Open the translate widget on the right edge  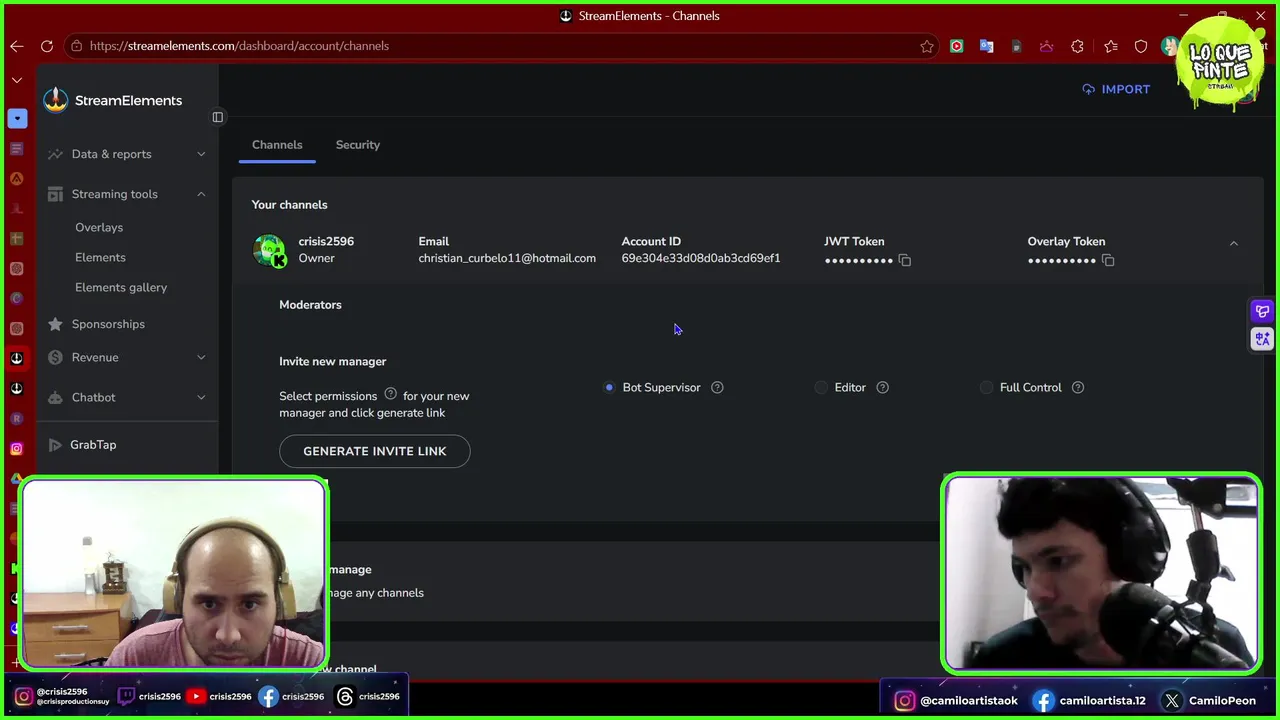[1262, 339]
